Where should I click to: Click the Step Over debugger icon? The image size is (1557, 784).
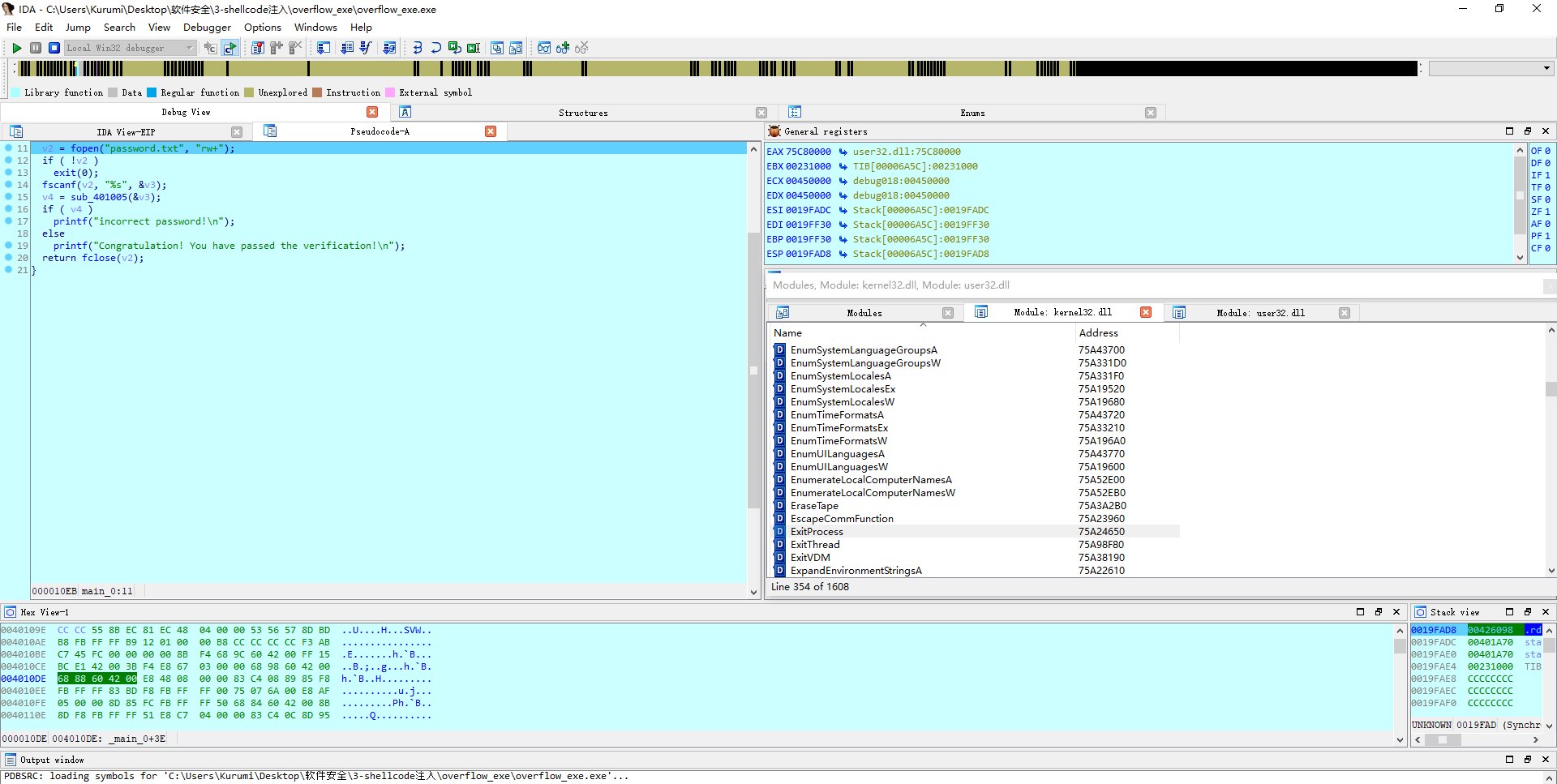coord(436,48)
